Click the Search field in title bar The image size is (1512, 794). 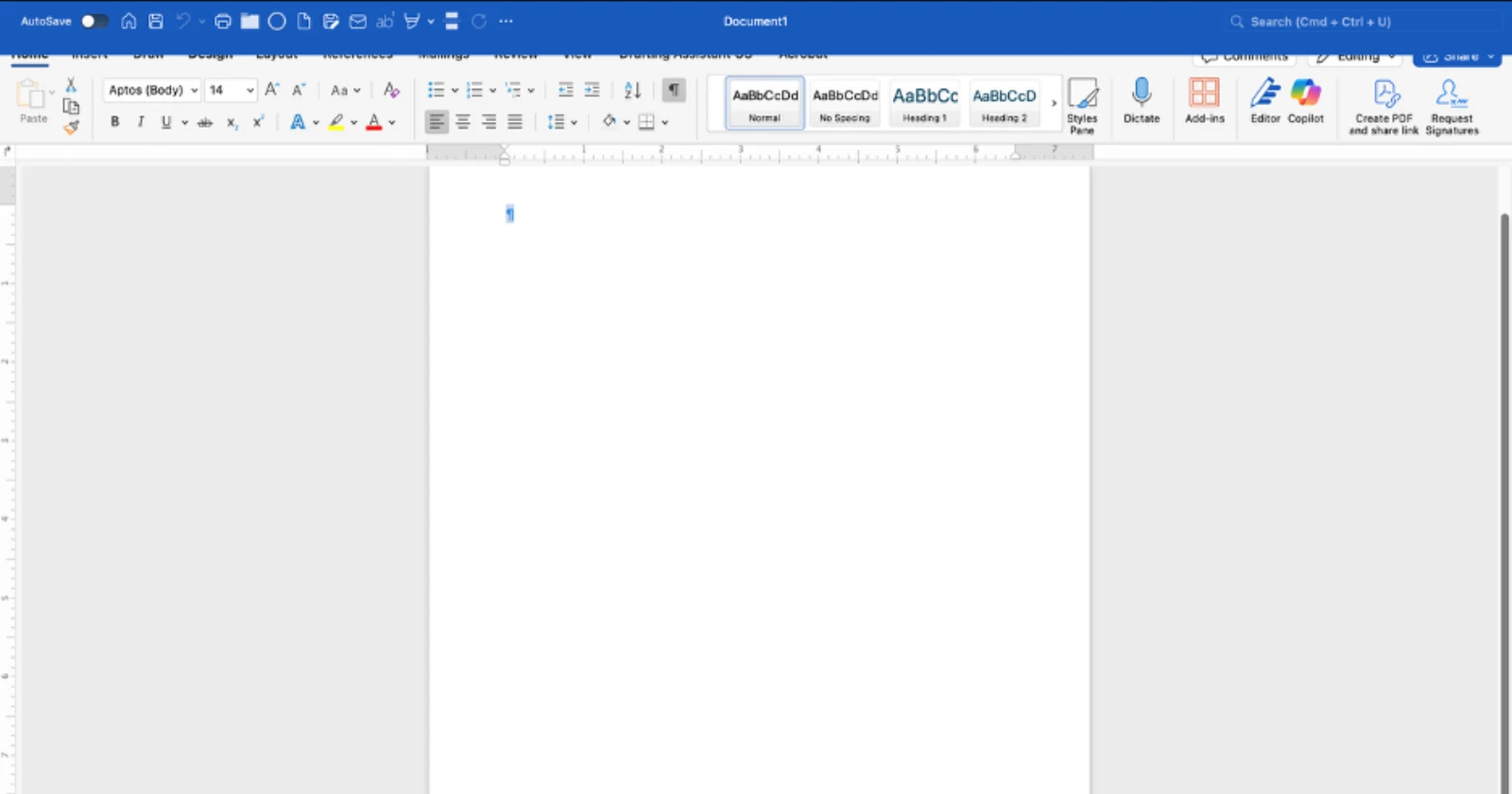coord(1361,21)
